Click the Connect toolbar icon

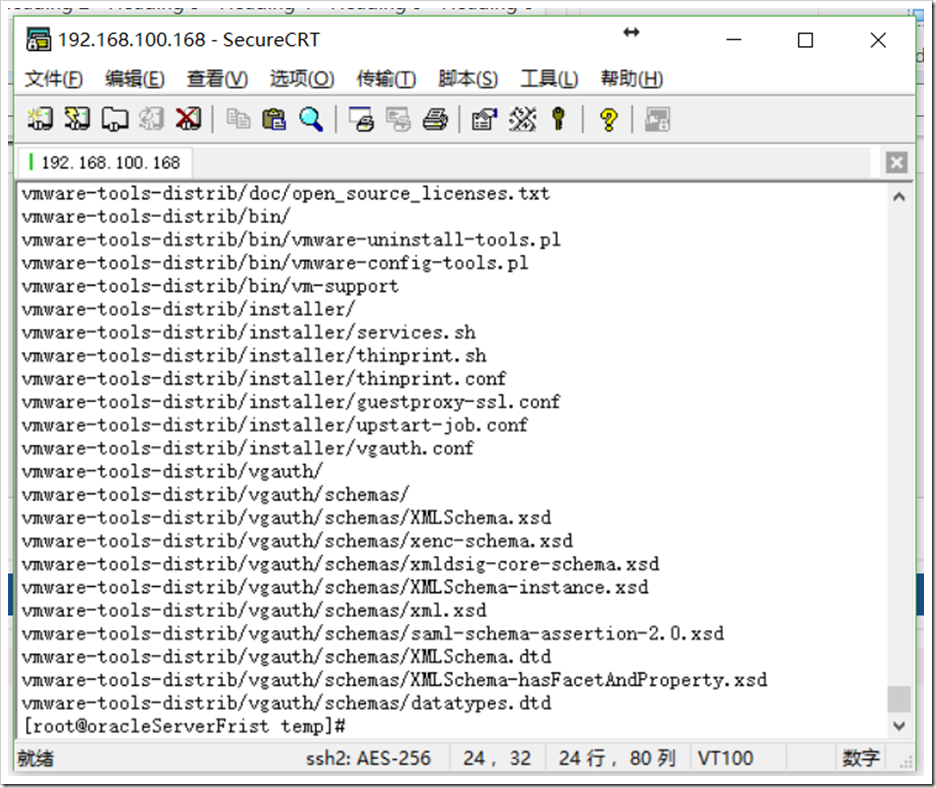pyautogui.click(x=40, y=119)
